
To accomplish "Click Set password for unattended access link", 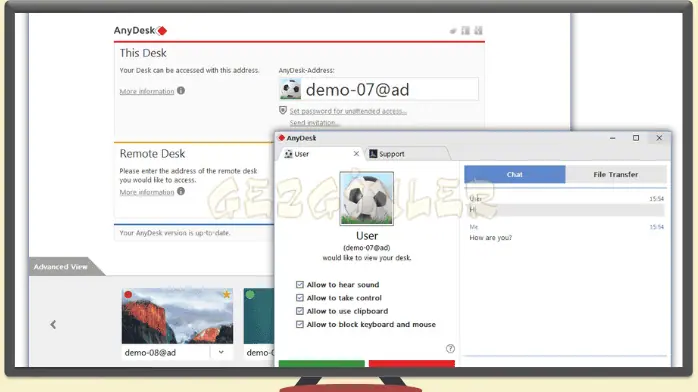I will [348, 111].
